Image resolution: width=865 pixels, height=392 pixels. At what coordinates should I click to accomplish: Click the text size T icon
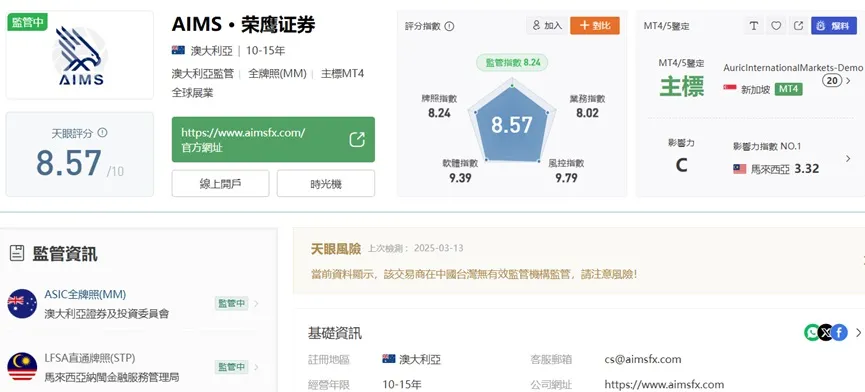754,26
